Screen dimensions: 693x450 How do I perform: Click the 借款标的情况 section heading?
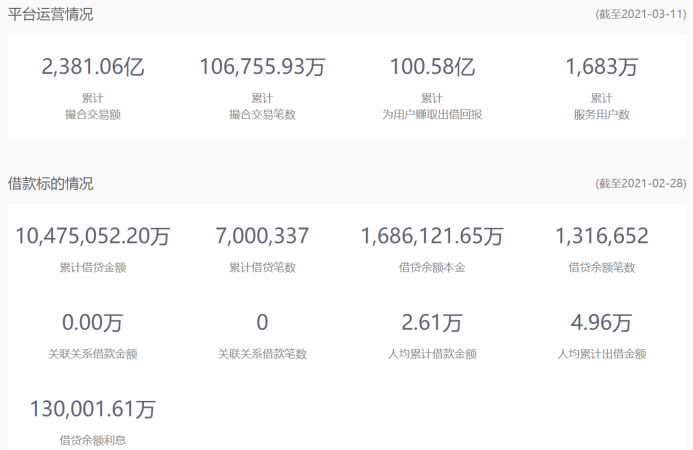pyautogui.click(x=52, y=183)
